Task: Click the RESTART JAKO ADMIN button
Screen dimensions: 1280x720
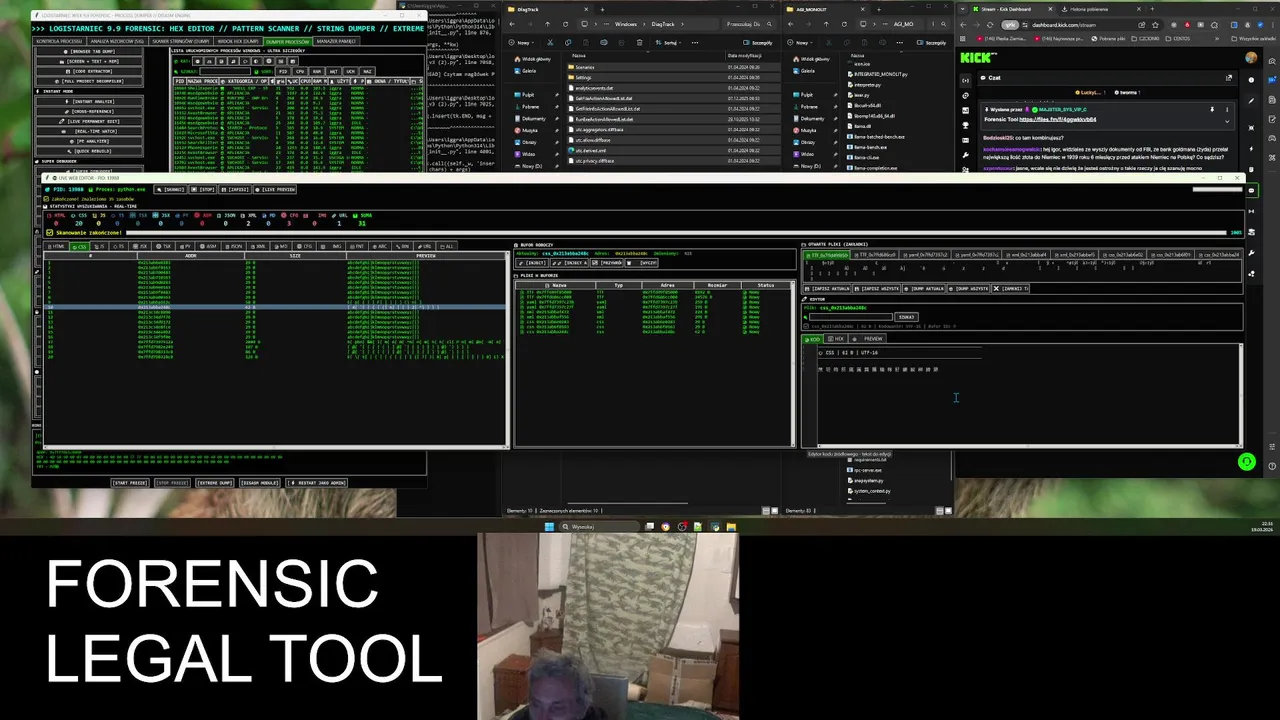Action: click(317, 483)
